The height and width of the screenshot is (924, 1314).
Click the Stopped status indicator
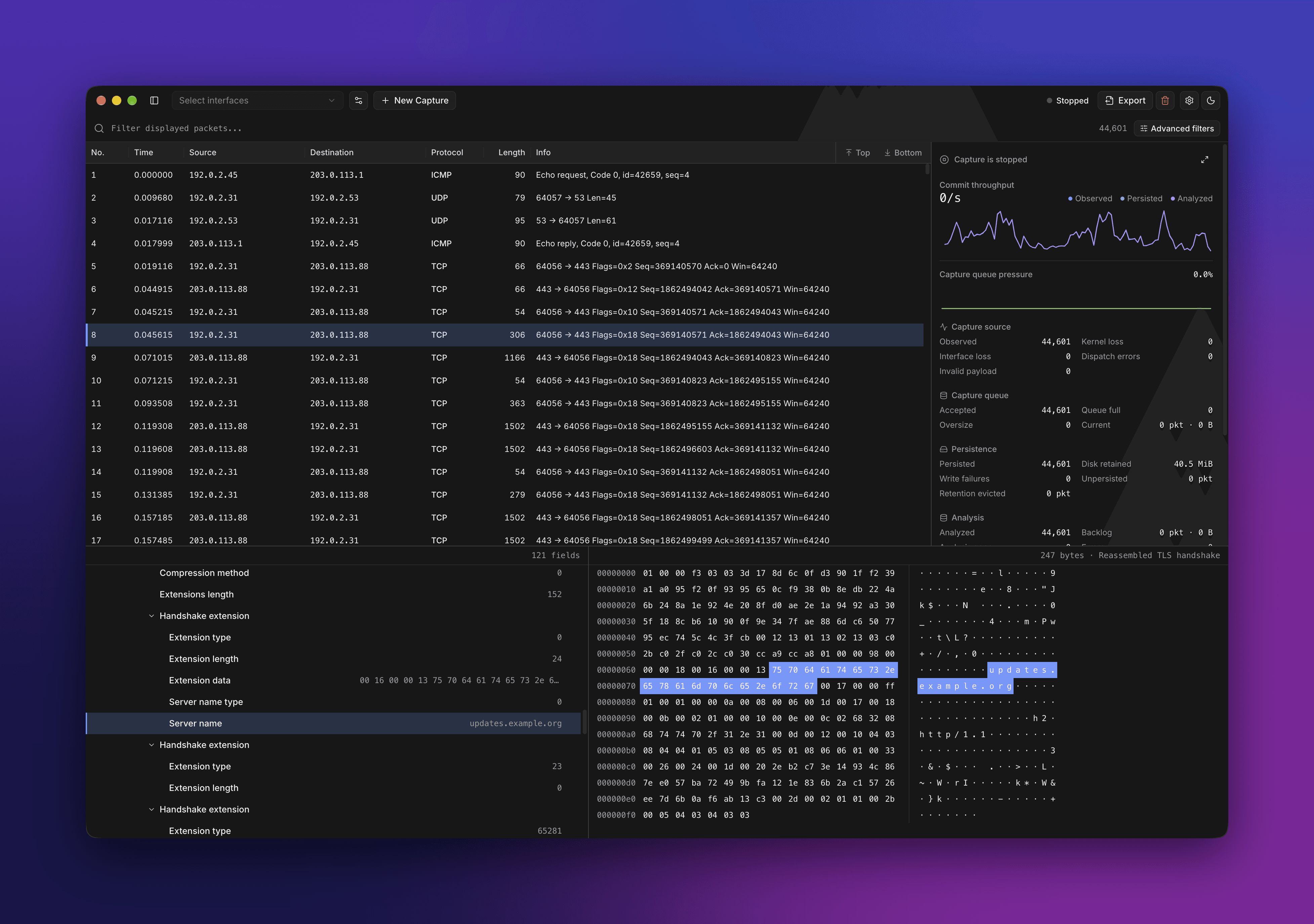(1067, 100)
